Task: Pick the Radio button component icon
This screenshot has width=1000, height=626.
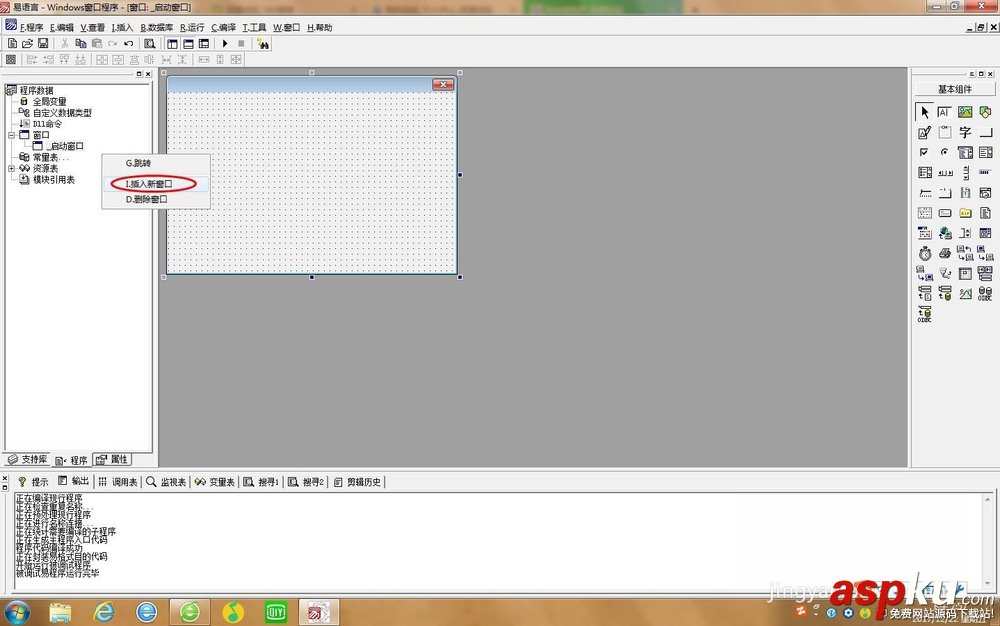Action: pyautogui.click(x=945, y=152)
